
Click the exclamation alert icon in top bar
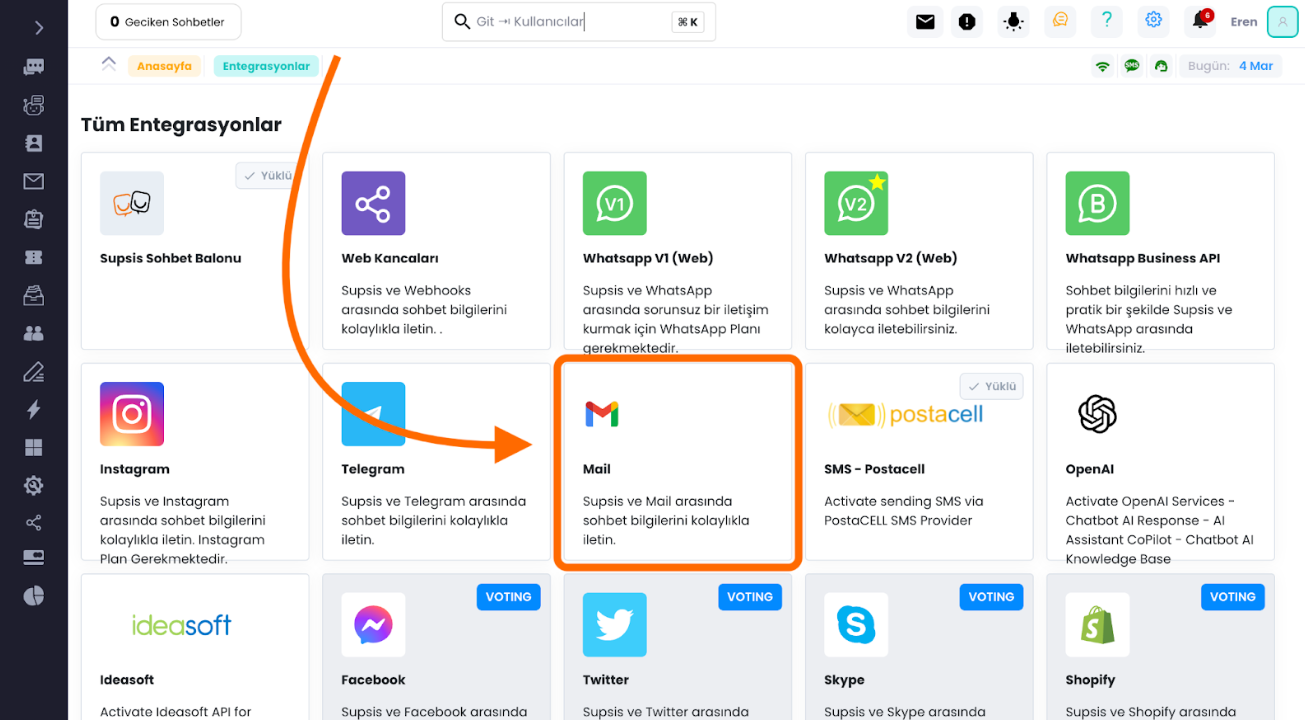click(x=966, y=21)
